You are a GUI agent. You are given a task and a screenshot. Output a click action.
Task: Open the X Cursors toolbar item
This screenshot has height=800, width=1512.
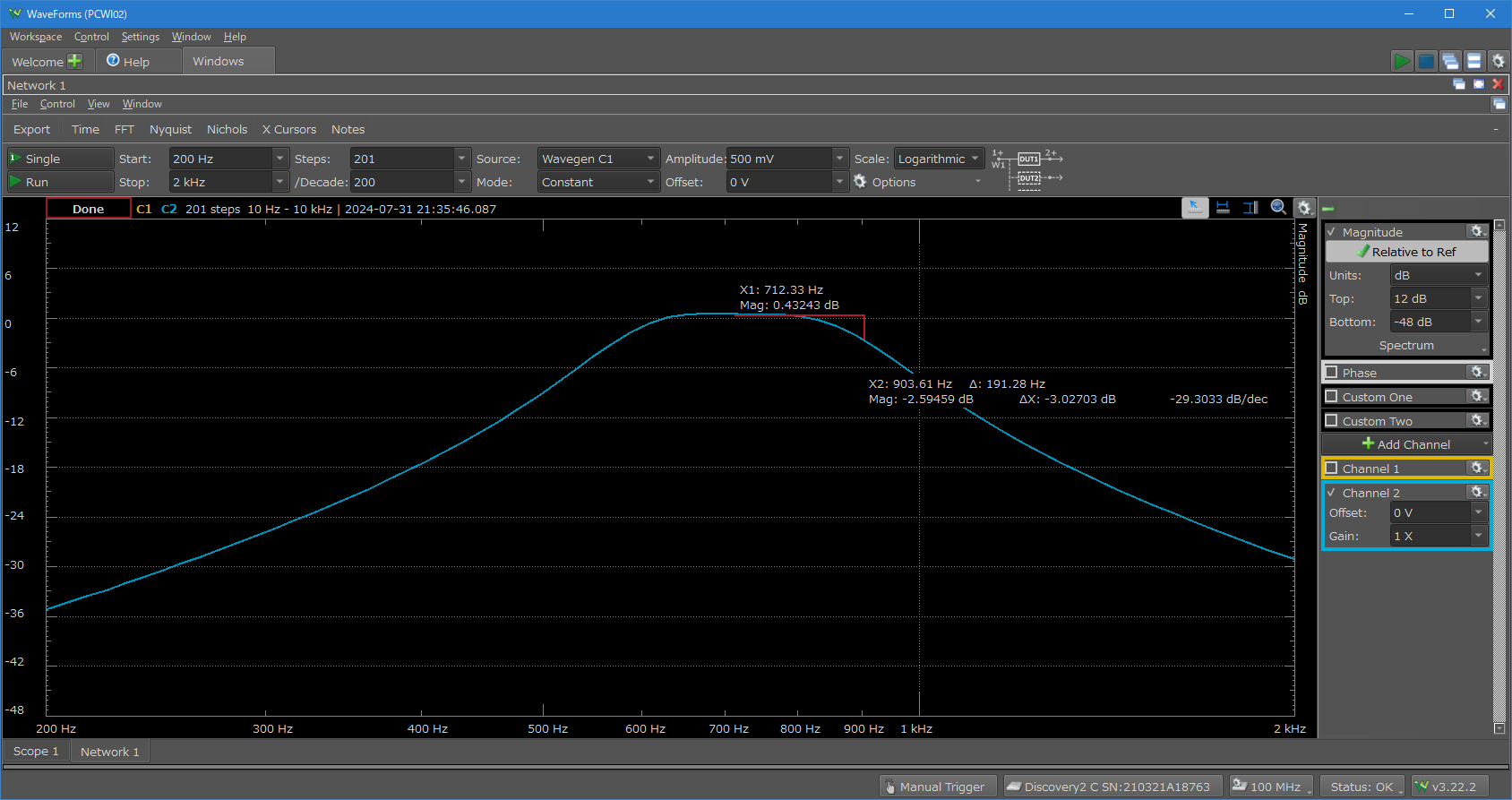tap(289, 129)
